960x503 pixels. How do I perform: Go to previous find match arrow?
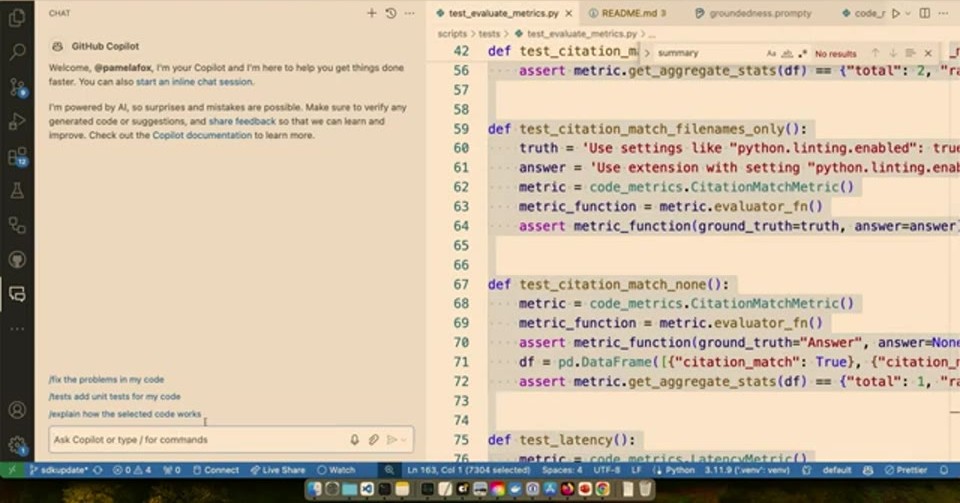pyautogui.click(x=876, y=53)
